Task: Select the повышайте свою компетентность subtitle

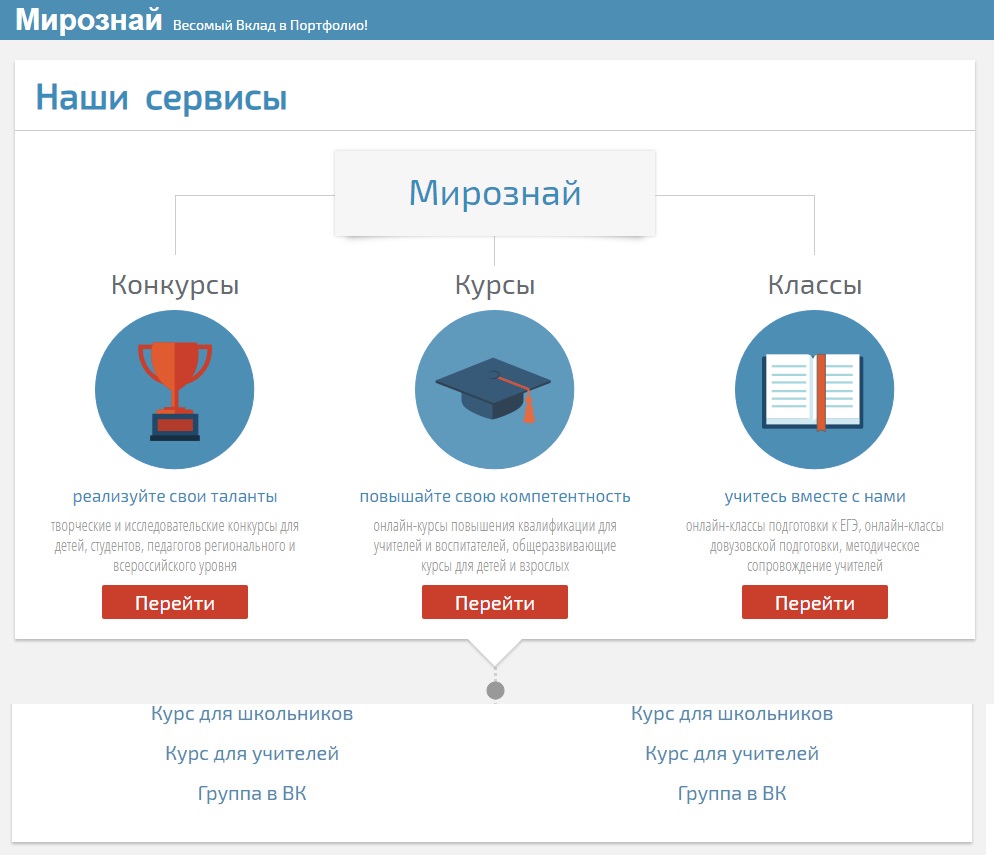Action: click(x=494, y=496)
